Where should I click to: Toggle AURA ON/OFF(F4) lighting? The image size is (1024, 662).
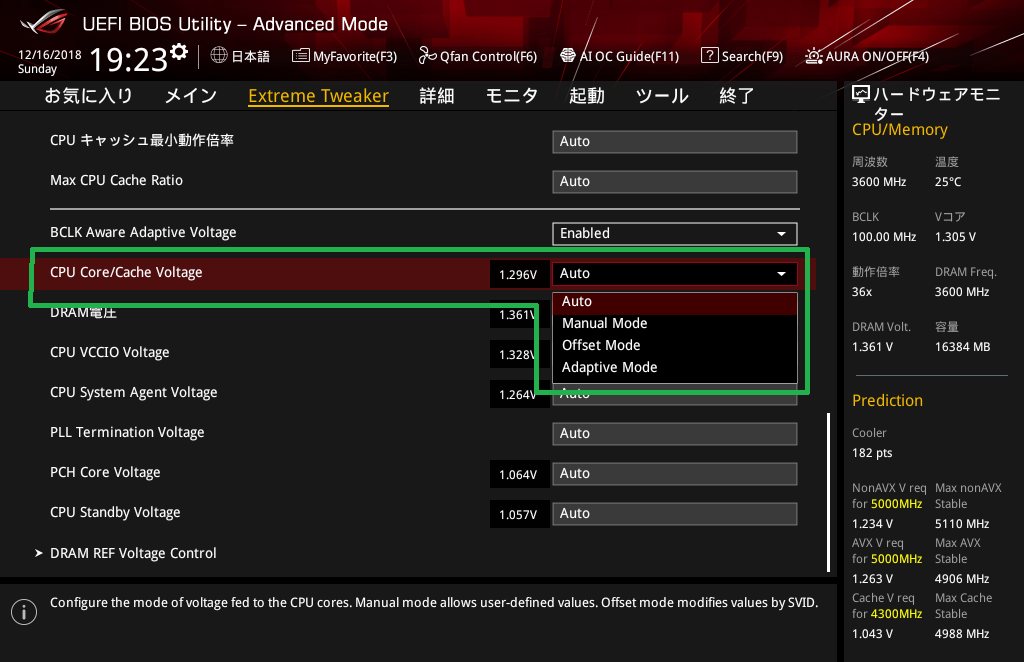(867, 56)
